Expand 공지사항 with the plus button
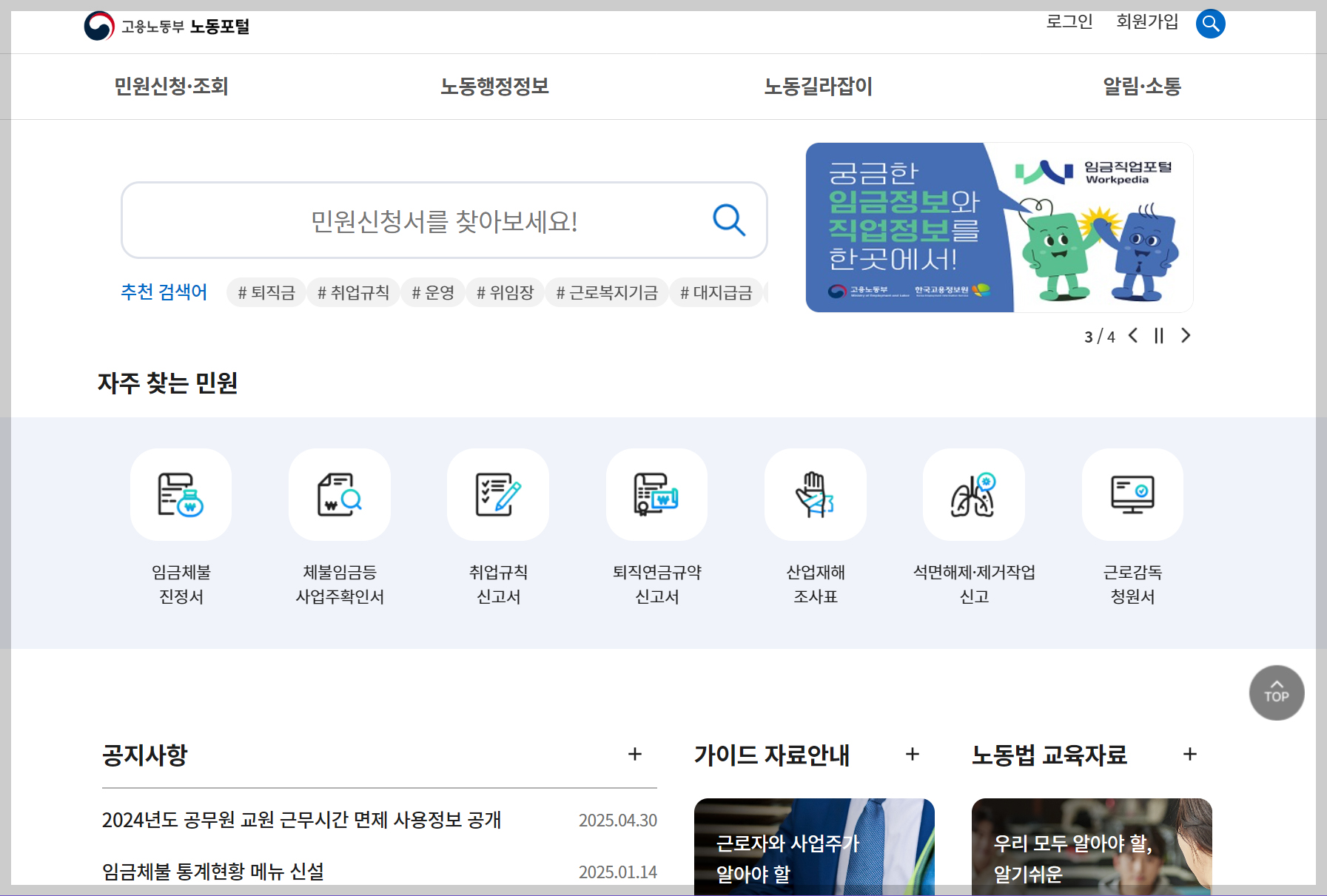1327x896 pixels. click(x=634, y=755)
